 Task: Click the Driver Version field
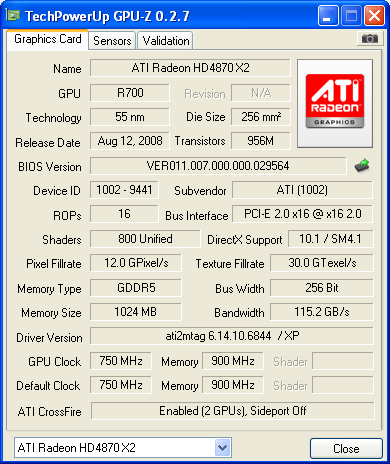coord(232,336)
